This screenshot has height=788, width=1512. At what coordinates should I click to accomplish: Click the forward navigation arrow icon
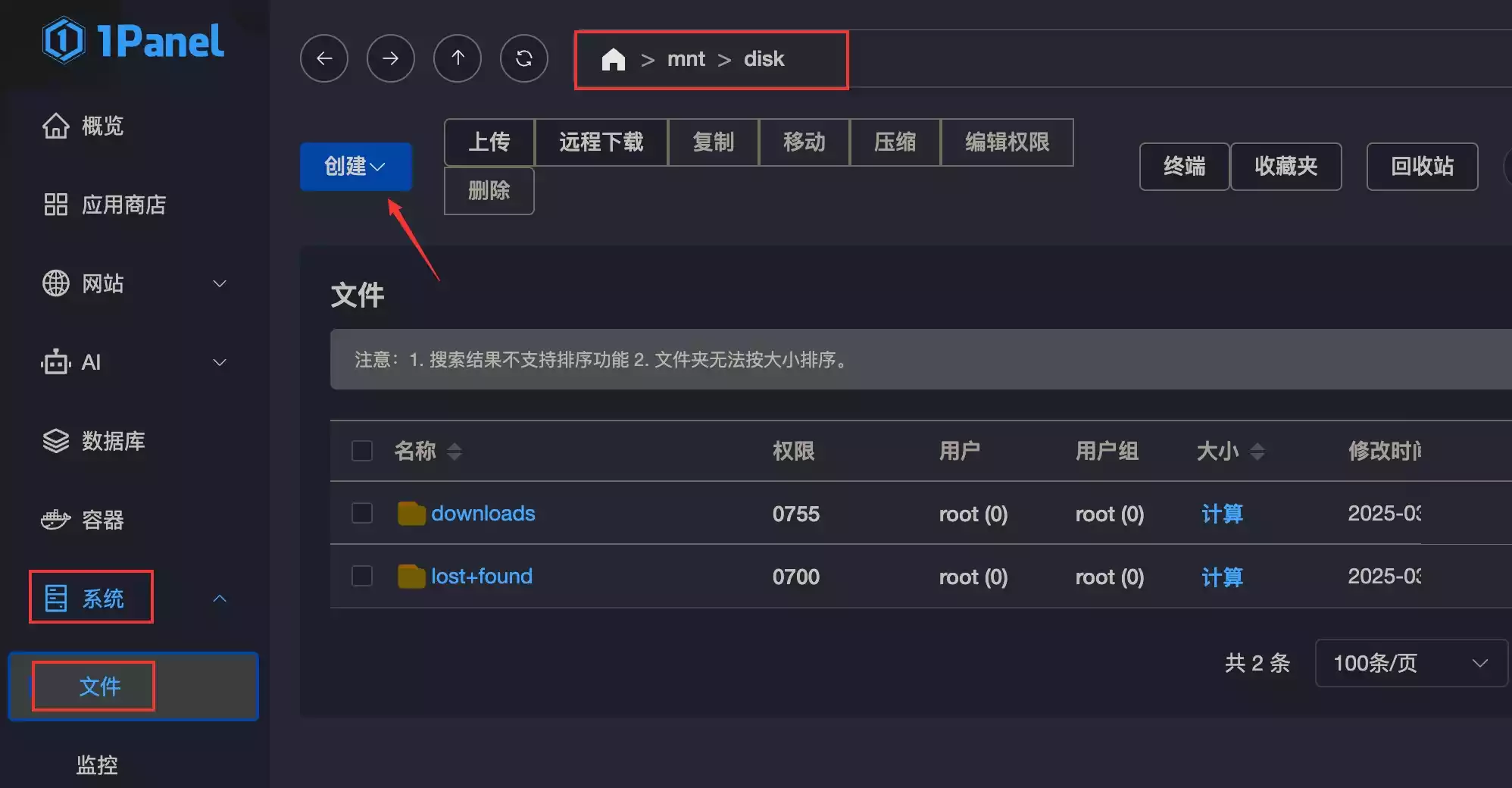tap(391, 58)
